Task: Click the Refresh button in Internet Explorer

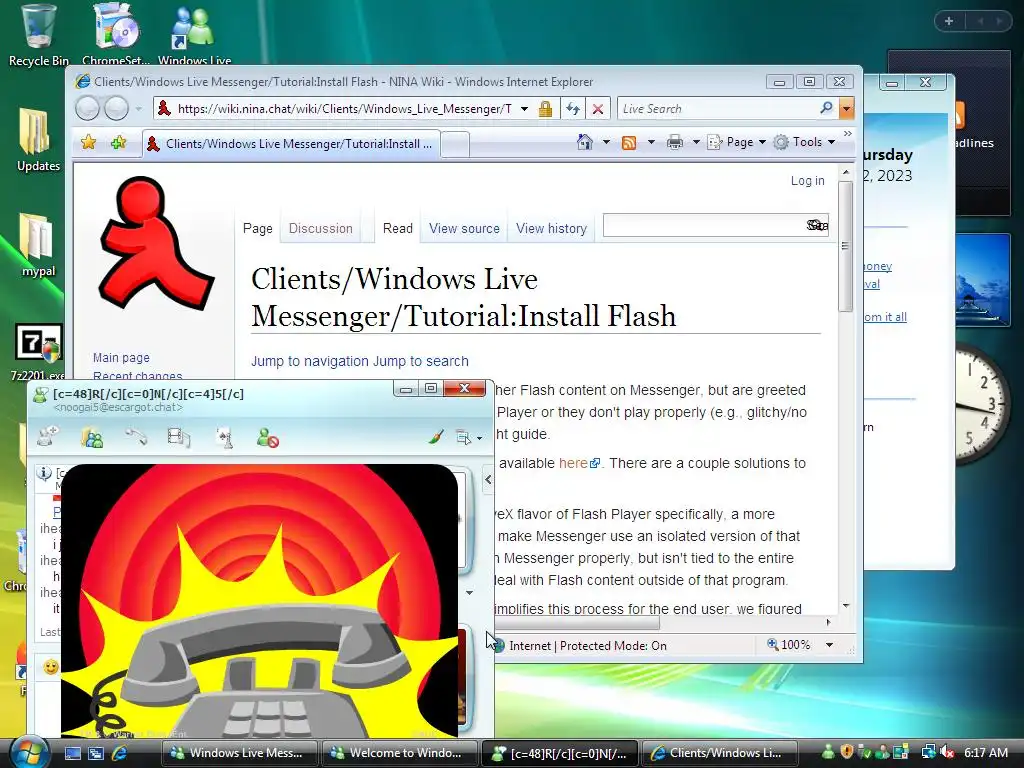Action: [x=573, y=109]
